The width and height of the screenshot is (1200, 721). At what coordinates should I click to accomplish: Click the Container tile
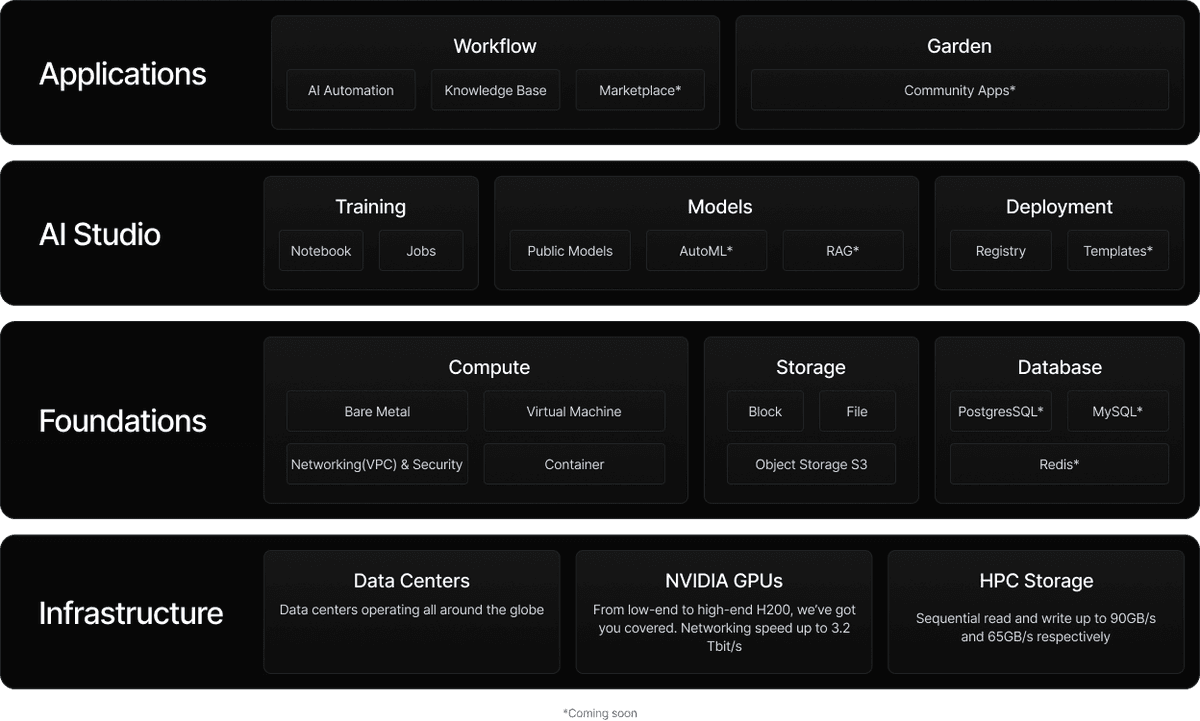coord(574,464)
